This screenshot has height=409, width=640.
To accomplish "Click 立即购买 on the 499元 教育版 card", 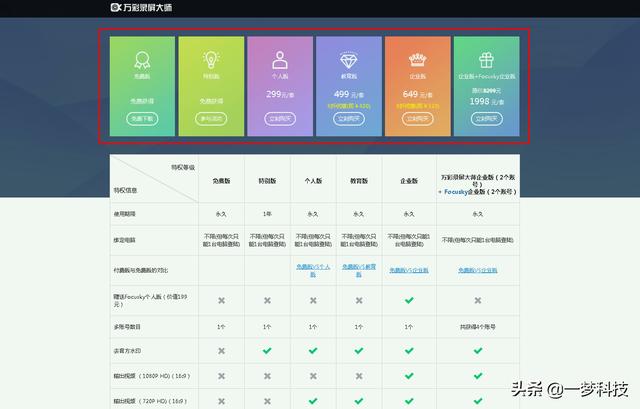I will (x=349, y=119).
